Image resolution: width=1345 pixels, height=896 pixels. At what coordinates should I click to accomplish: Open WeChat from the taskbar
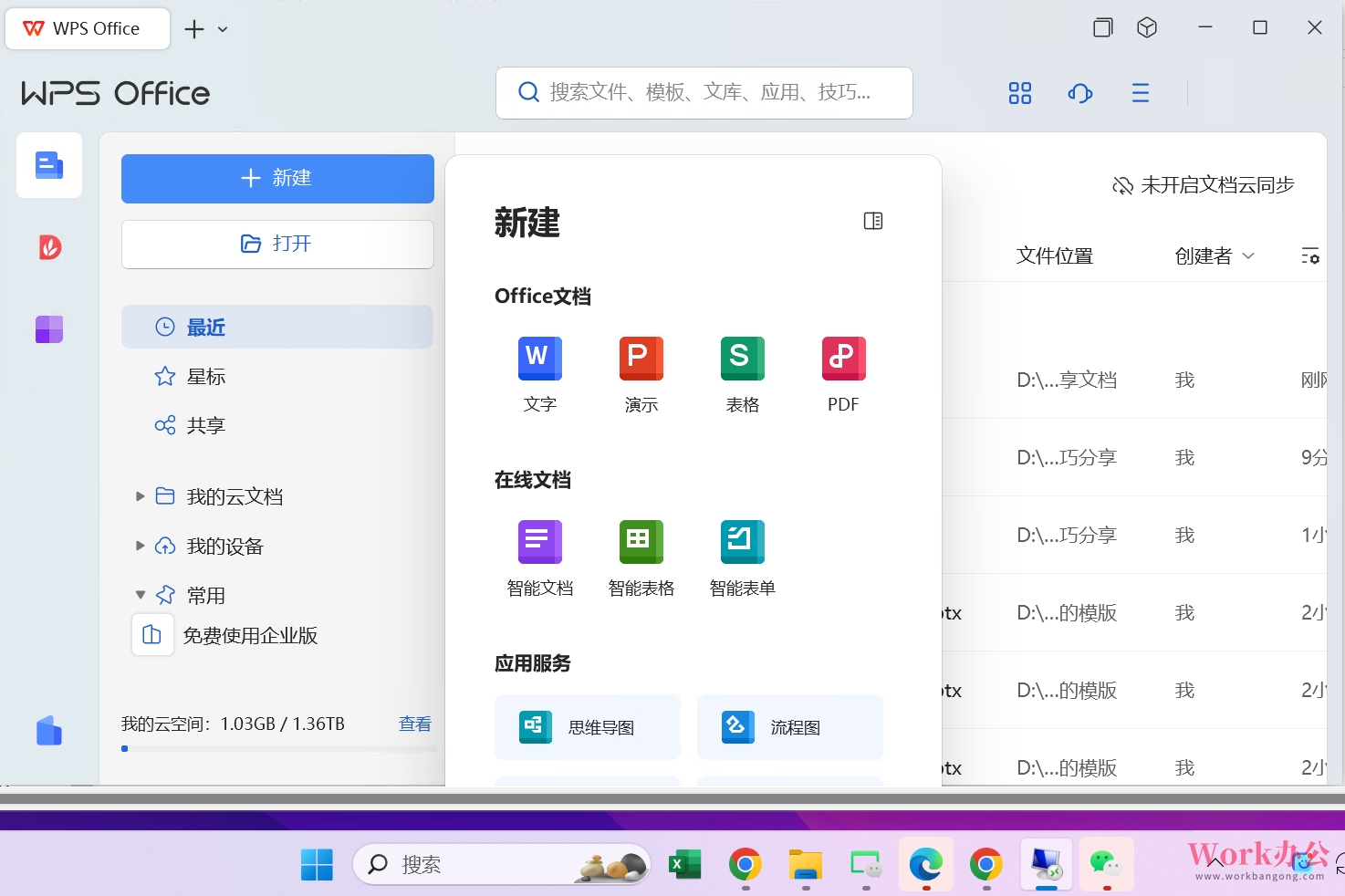[x=1107, y=864]
